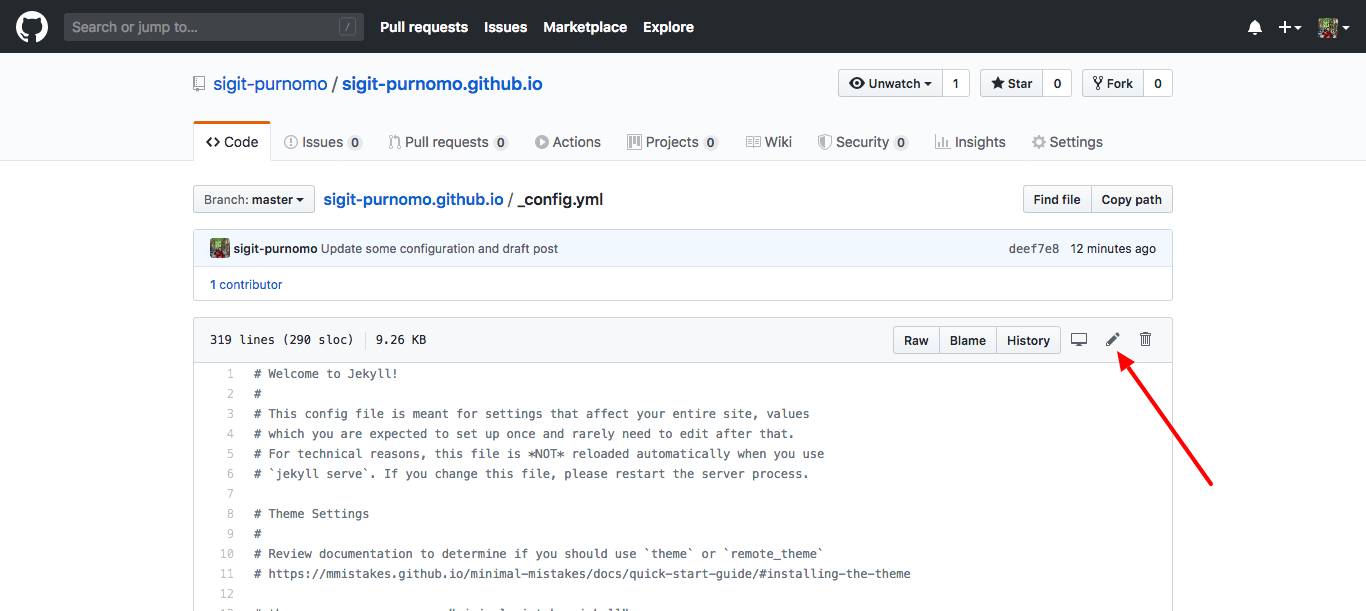Open Issues in top navigation
1366x611 pixels.
505,27
